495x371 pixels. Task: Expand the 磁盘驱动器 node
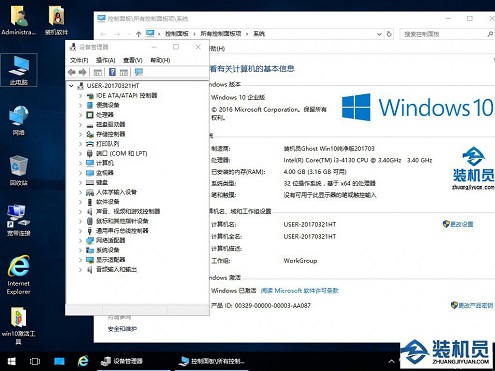[80, 125]
